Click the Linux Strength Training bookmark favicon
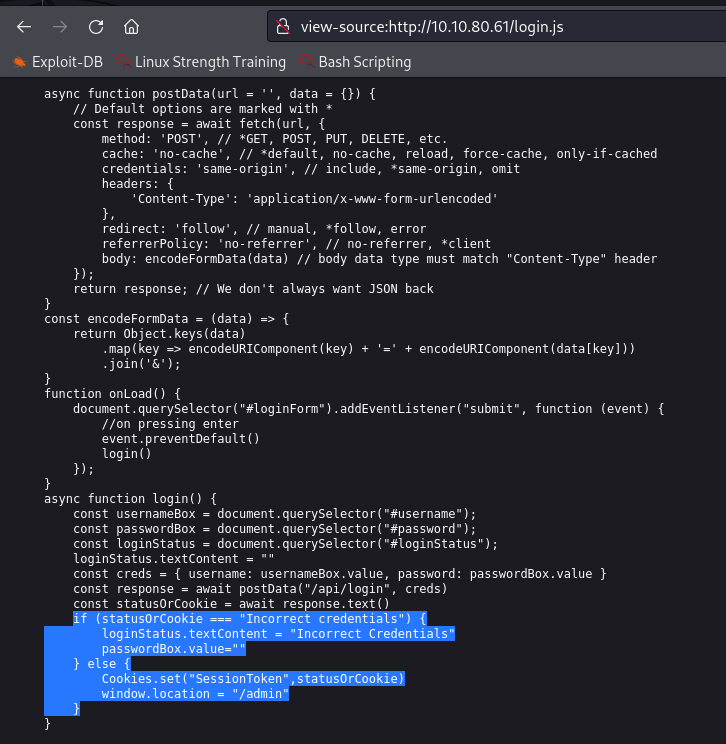726x744 pixels. pyautogui.click(x=123, y=62)
